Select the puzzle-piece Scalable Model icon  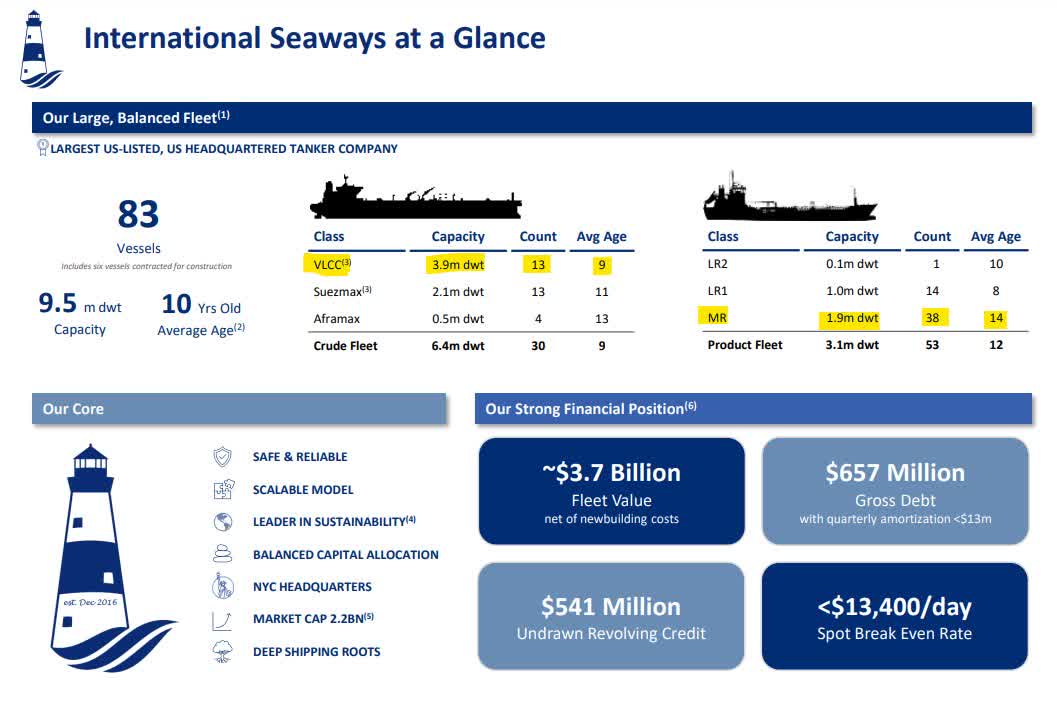[x=225, y=489]
